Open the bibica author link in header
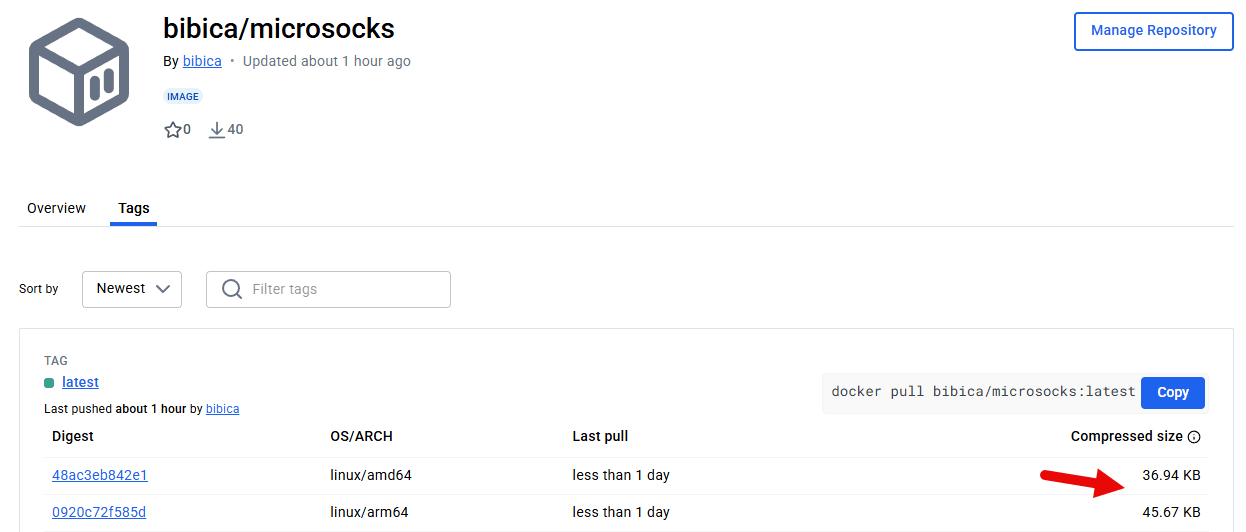1246x532 pixels. click(202, 61)
